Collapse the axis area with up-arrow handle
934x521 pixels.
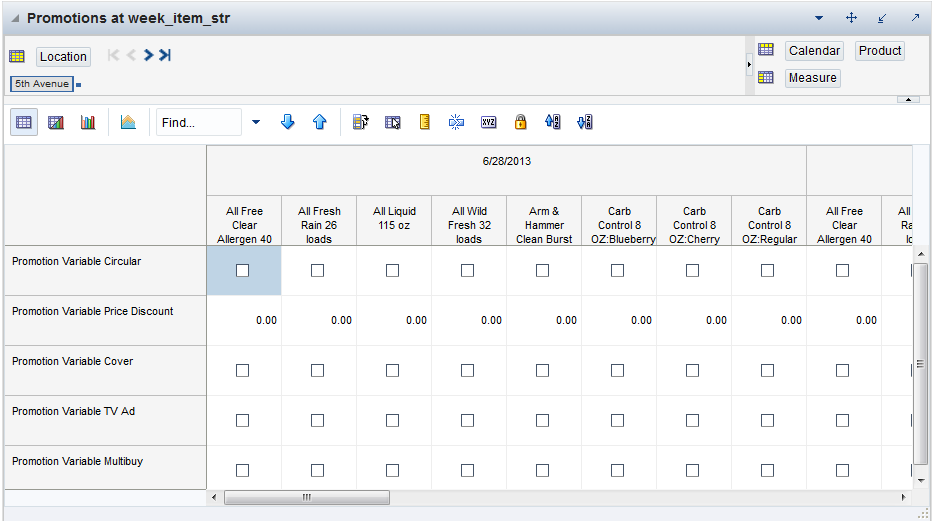[x=908, y=99]
